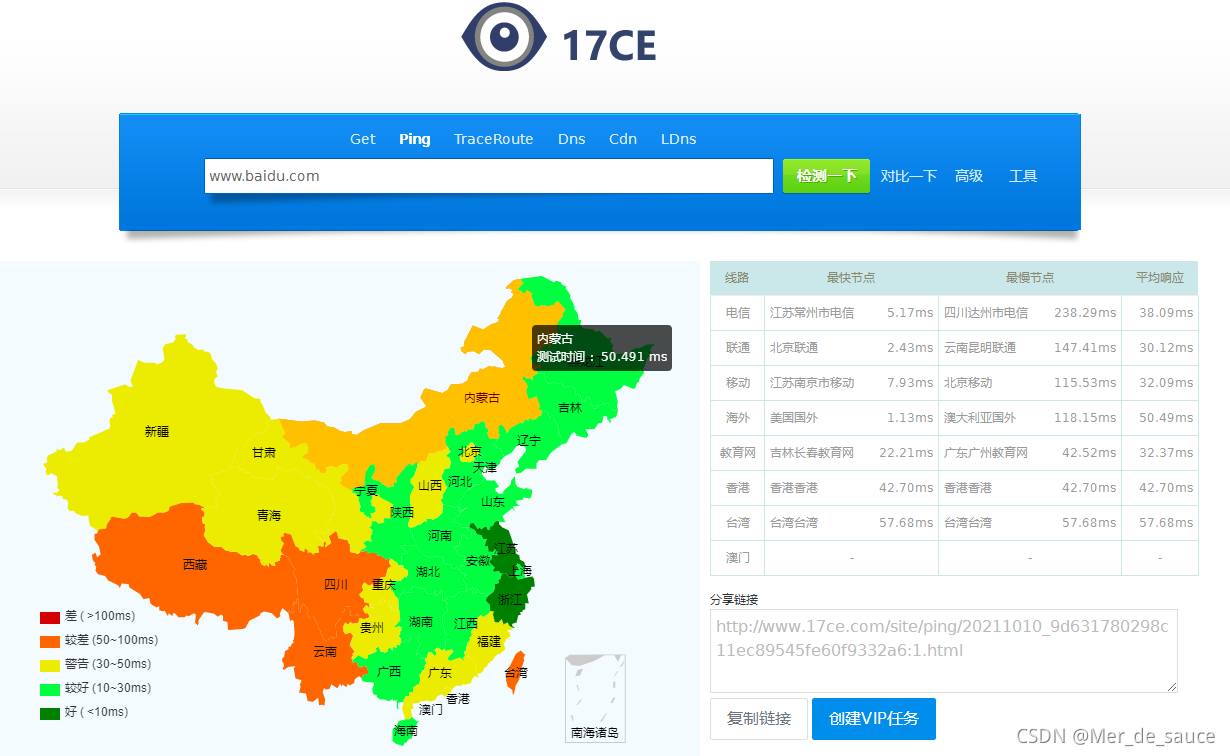
Task: Click the 吉林长春教育网 cell
Action: point(812,453)
